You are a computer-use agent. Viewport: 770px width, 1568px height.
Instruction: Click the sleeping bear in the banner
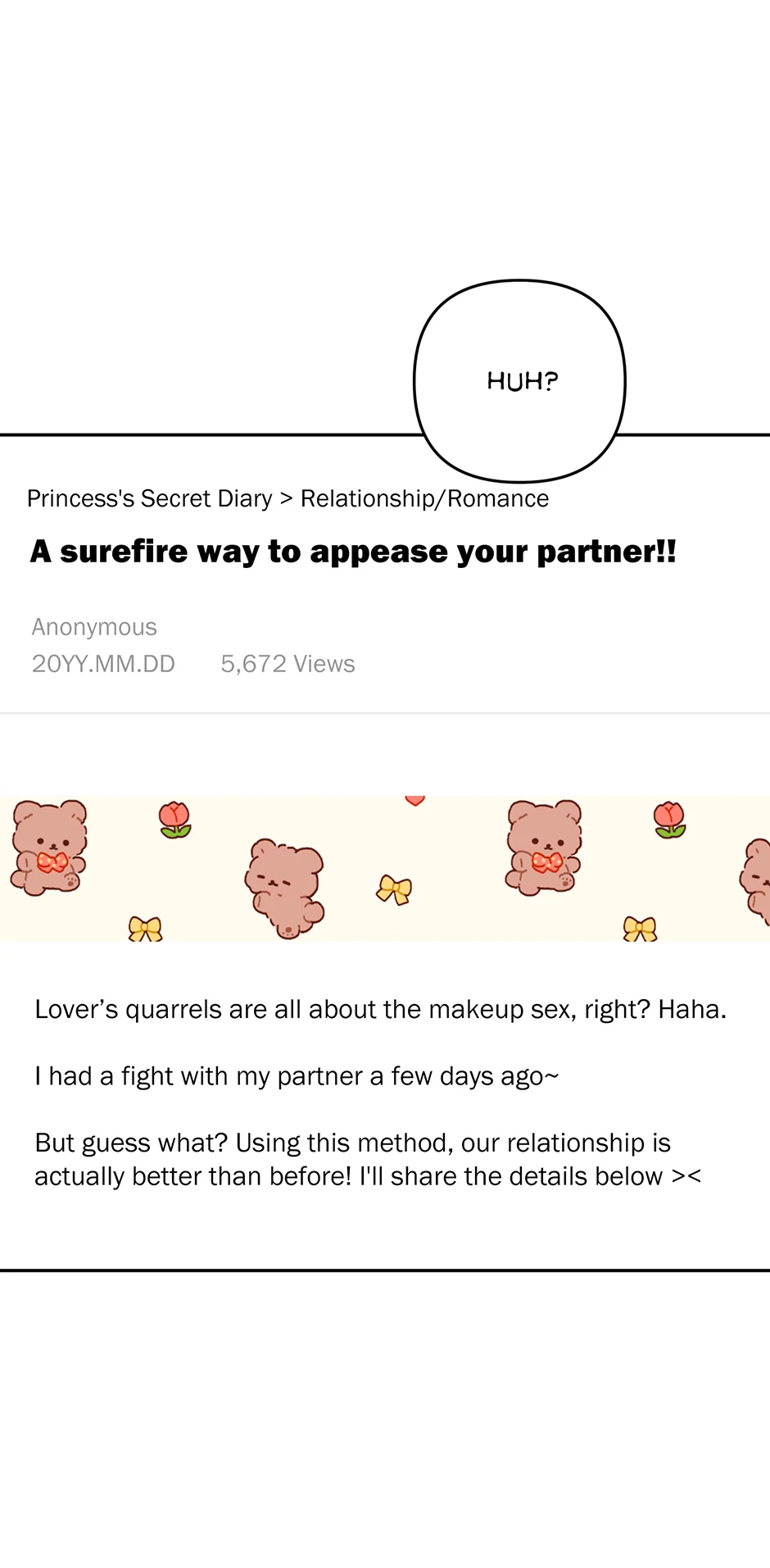point(284,888)
